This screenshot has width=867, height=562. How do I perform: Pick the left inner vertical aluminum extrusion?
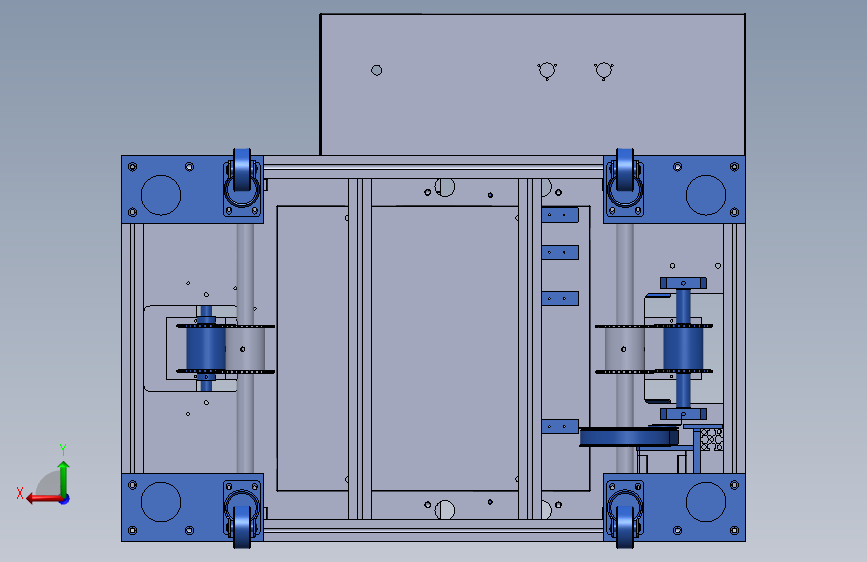[x=359, y=348]
